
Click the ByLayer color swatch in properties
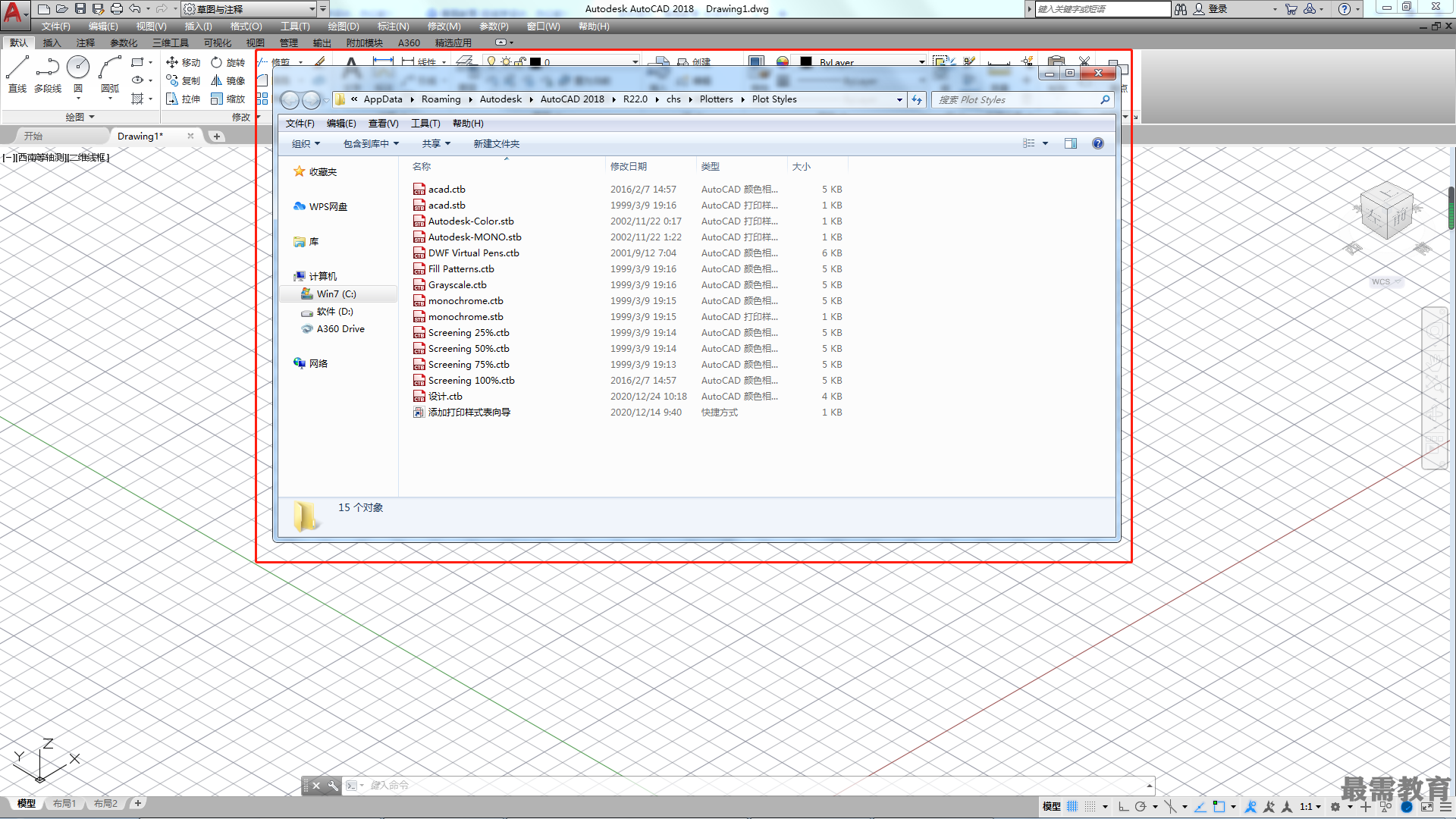pyautogui.click(x=806, y=62)
